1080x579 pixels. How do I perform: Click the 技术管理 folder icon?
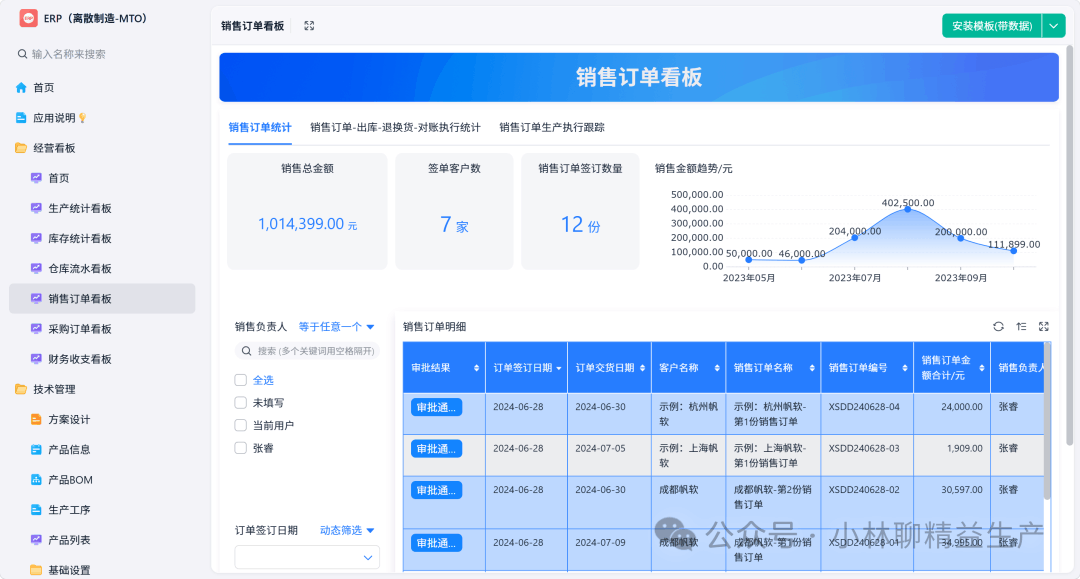coord(21,389)
